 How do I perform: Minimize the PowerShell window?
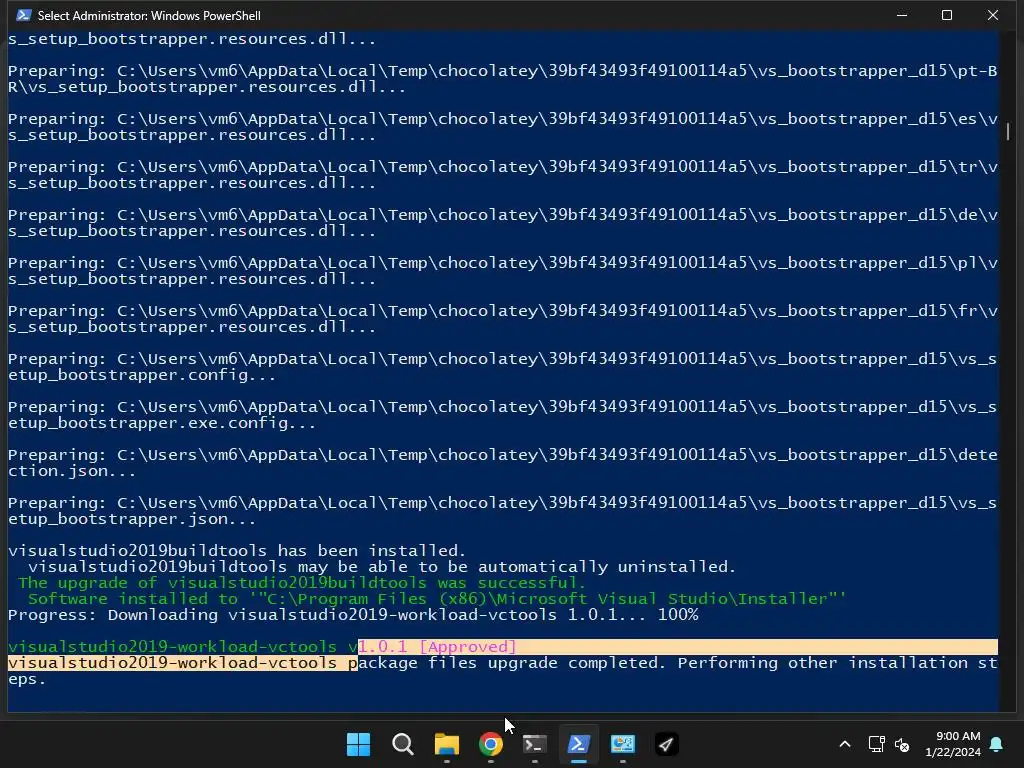point(902,15)
